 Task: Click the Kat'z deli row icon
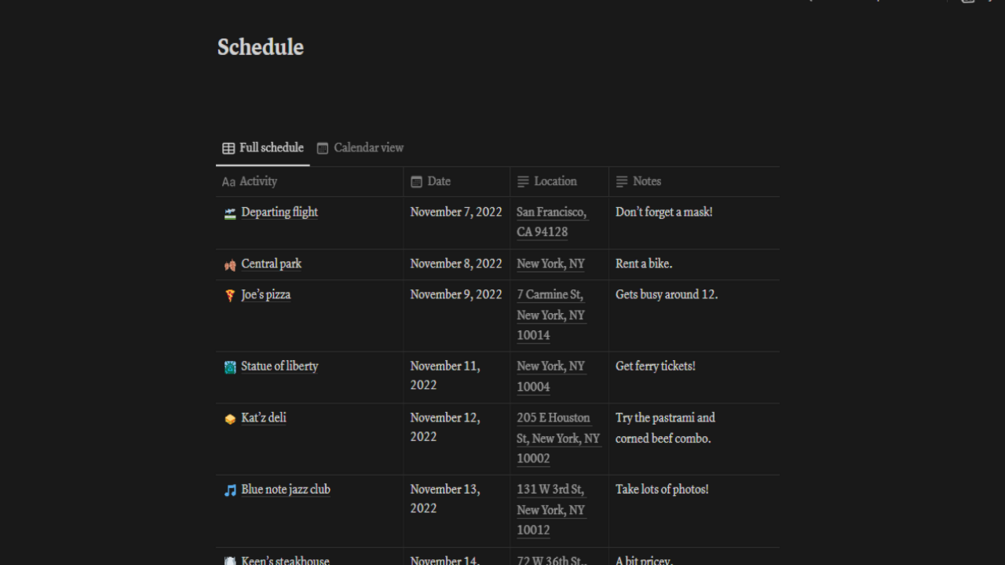230,419
